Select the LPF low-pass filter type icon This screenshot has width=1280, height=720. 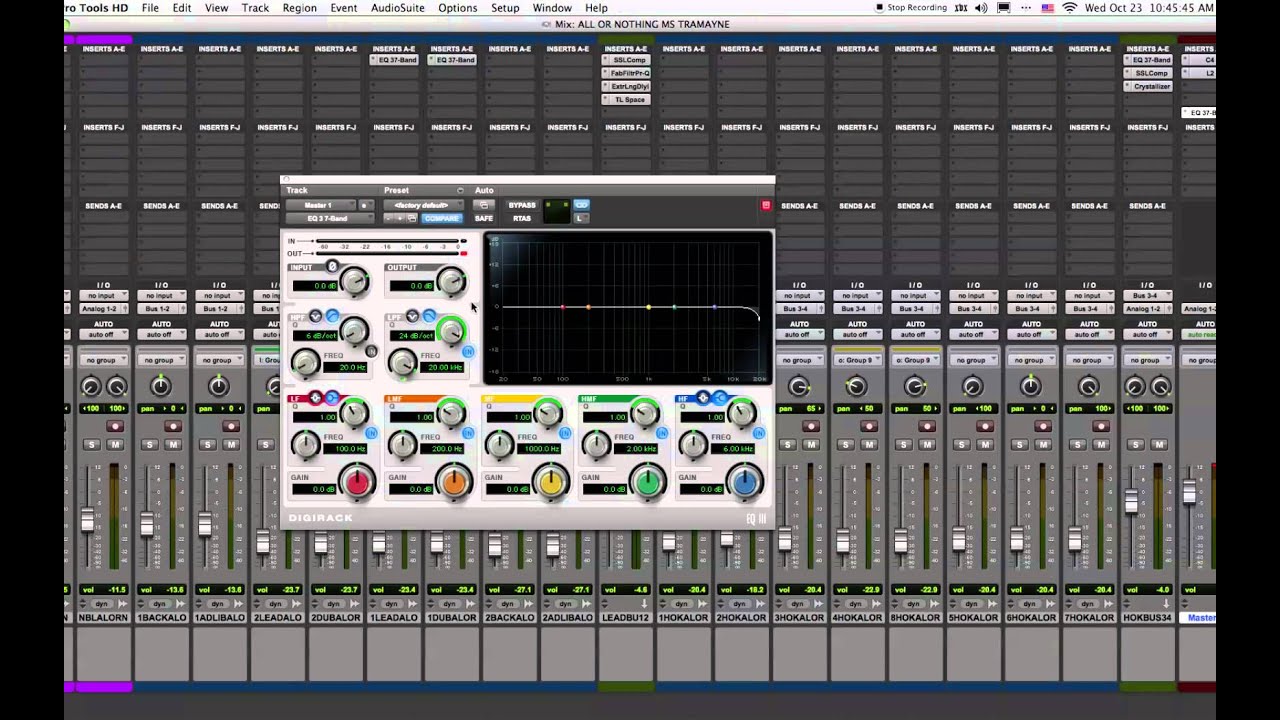coord(429,316)
